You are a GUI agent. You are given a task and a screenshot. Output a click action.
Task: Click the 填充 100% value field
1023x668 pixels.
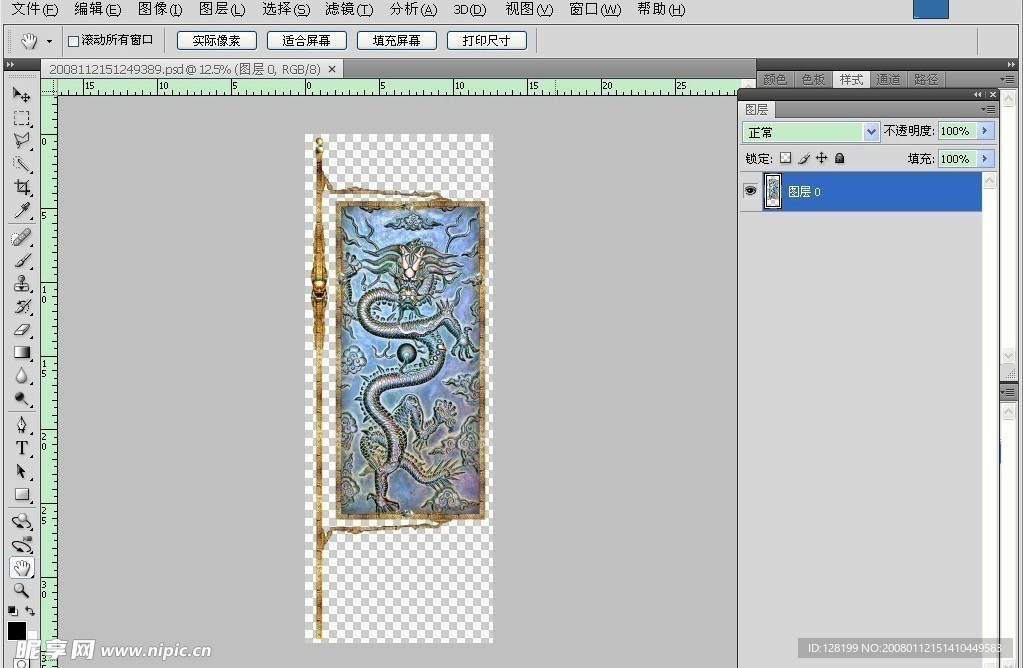(957, 159)
